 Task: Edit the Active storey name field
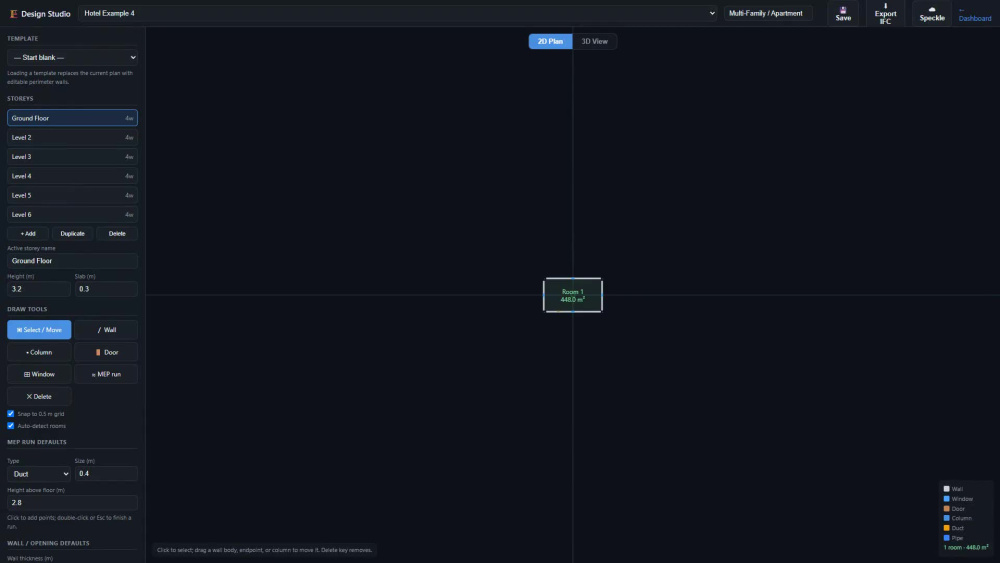pos(72,261)
